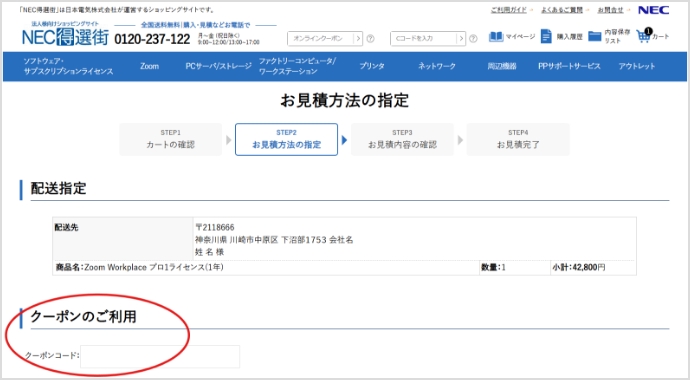Click the オンラインクーポン input field

pos(320,39)
